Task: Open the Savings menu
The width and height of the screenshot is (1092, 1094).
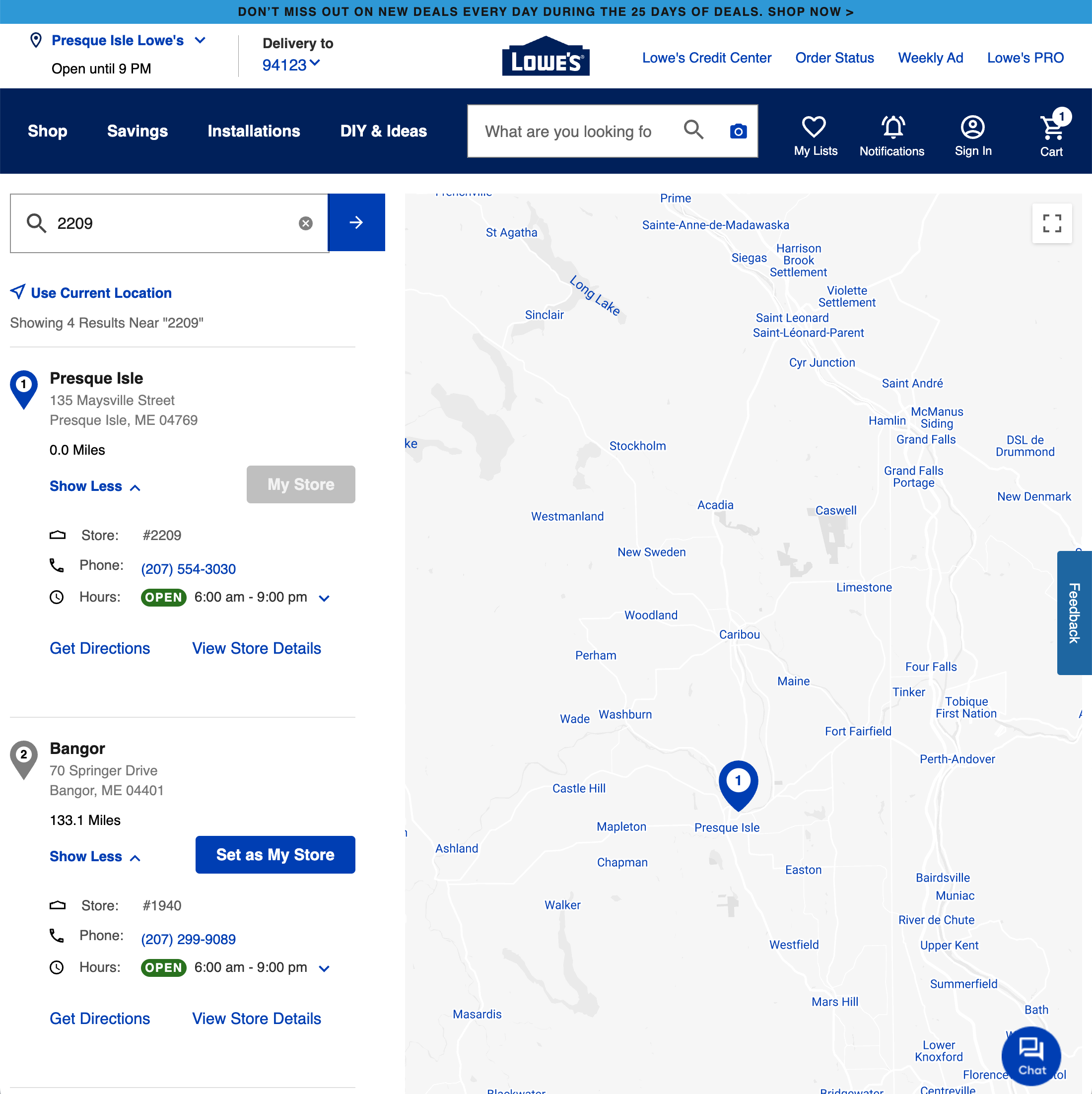Action: 137,131
